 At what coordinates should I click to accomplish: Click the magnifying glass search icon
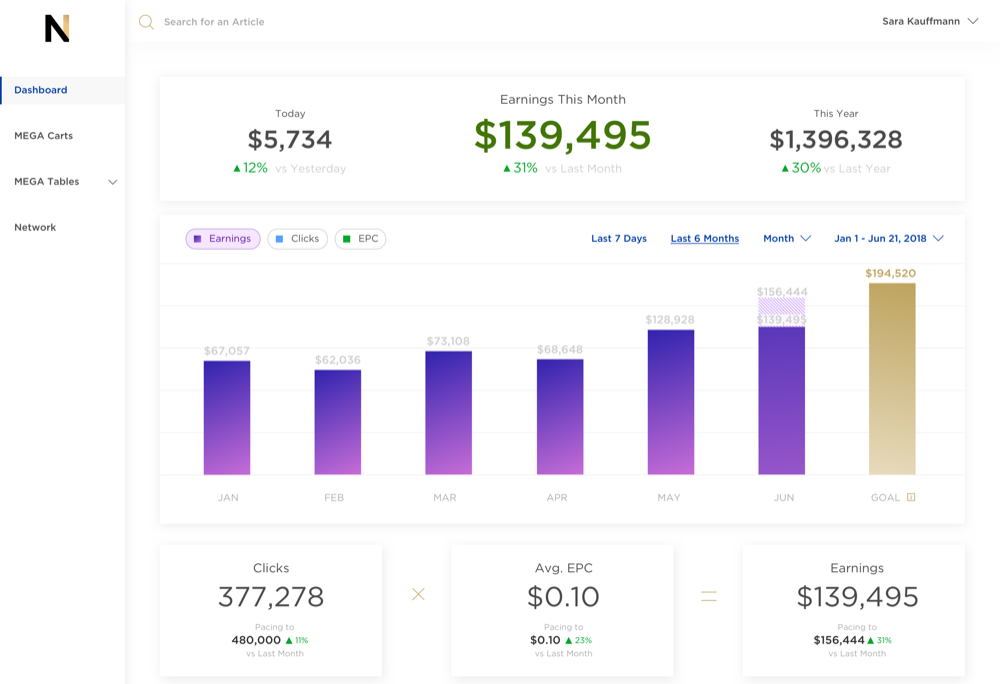tap(146, 22)
